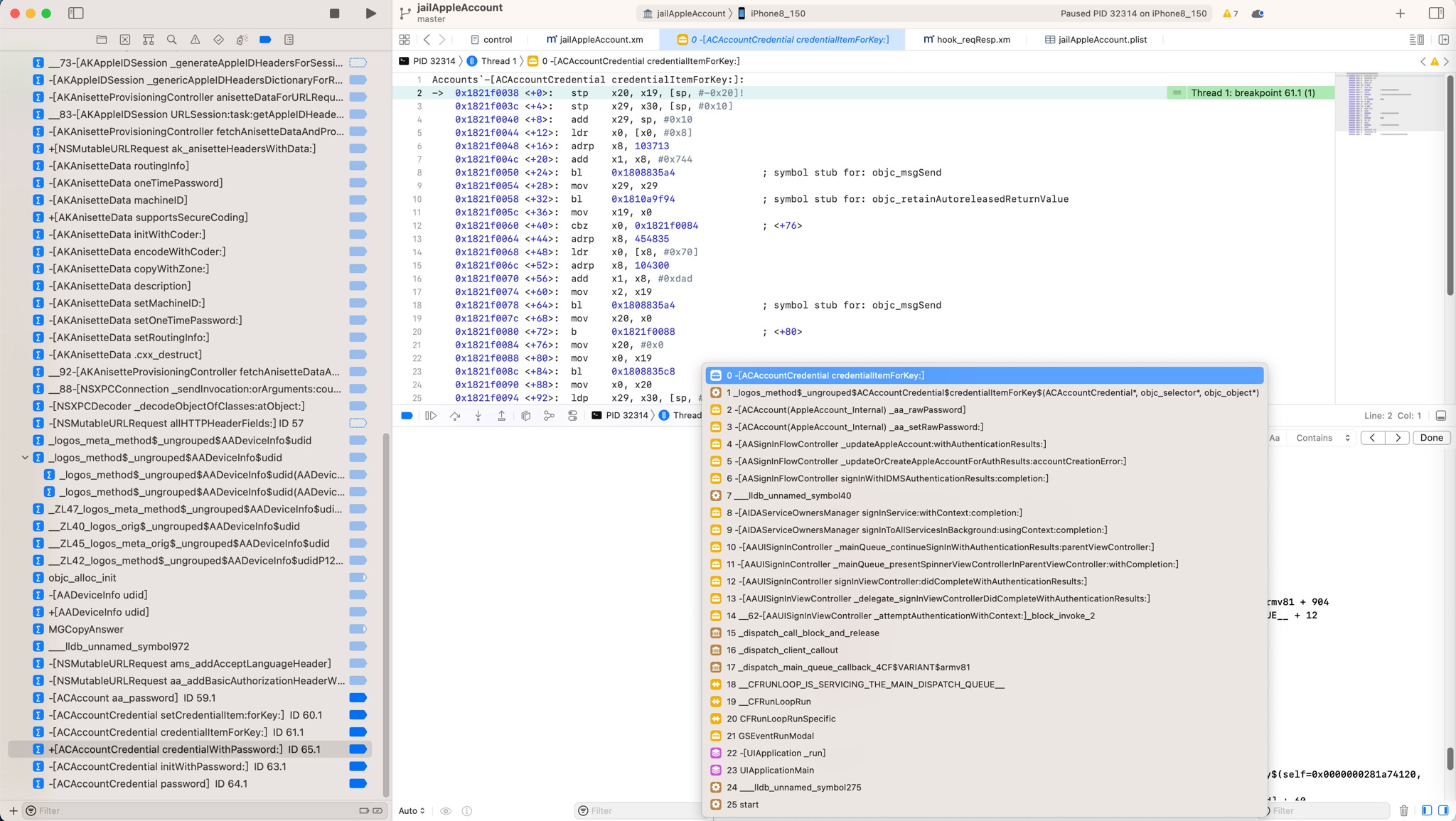Add editor on right icon
The image size is (1456, 821).
pyautogui.click(x=1443, y=40)
